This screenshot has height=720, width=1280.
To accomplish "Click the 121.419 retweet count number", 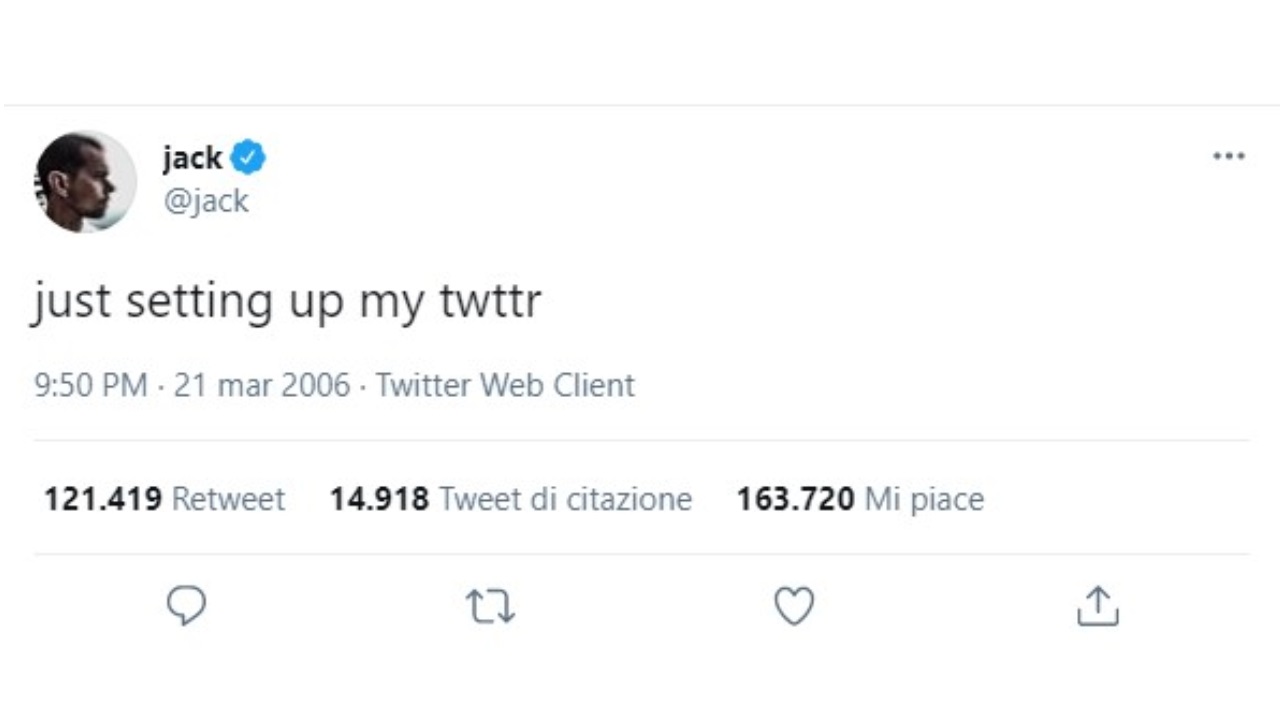I will click(x=102, y=499).
